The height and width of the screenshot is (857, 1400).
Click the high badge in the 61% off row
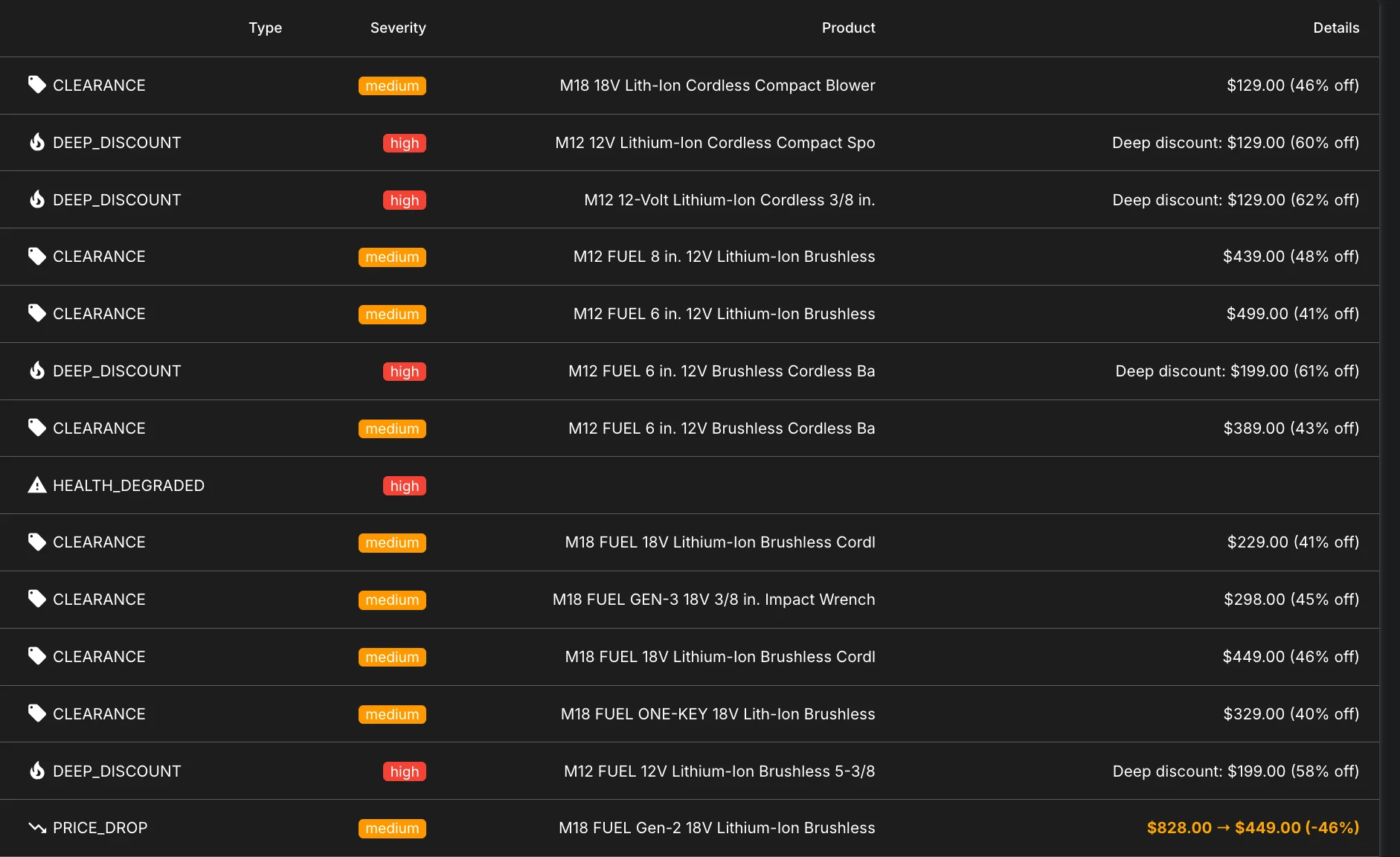(405, 371)
